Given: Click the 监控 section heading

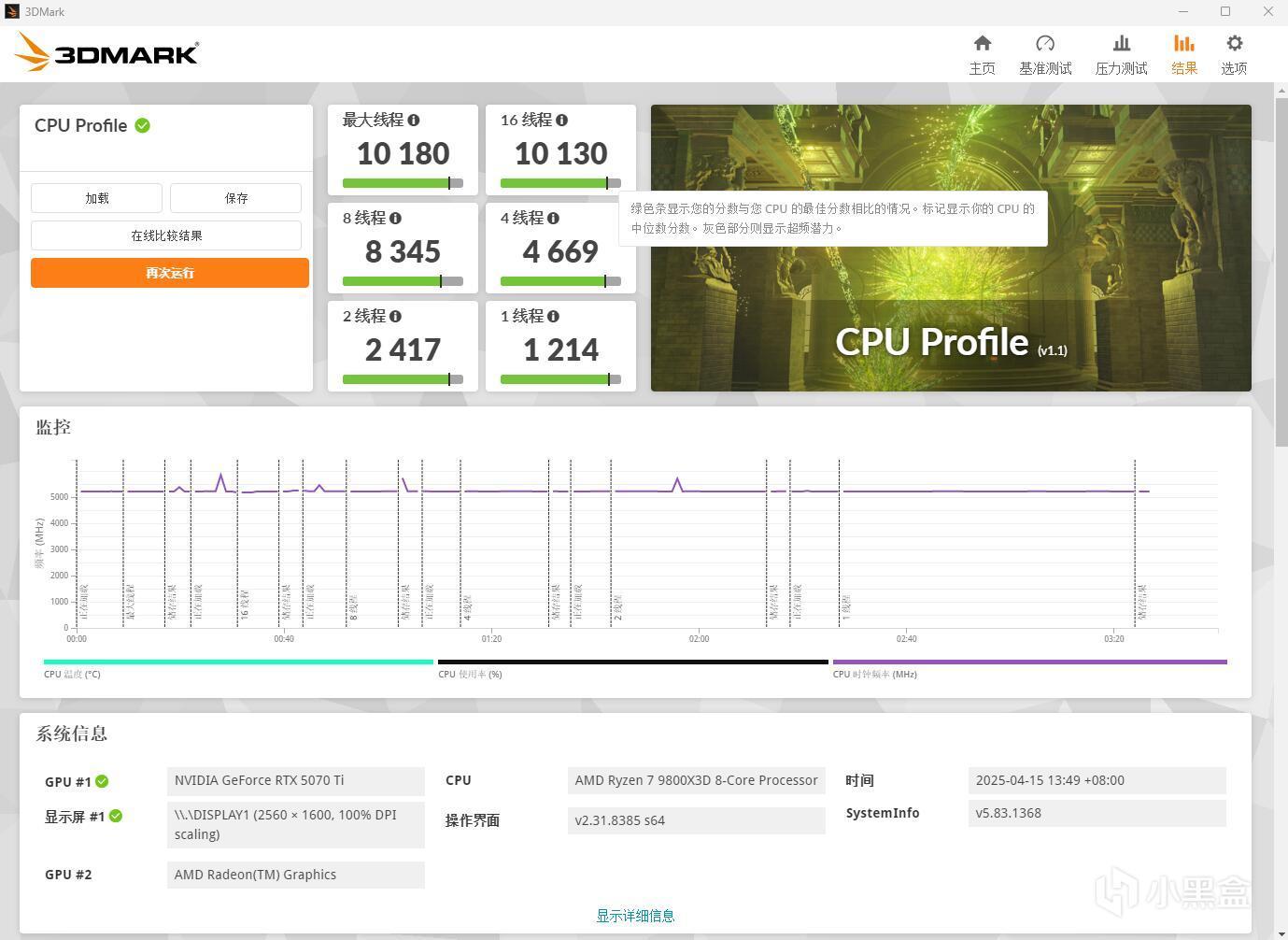Looking at the screenshot, I should 53,427.
